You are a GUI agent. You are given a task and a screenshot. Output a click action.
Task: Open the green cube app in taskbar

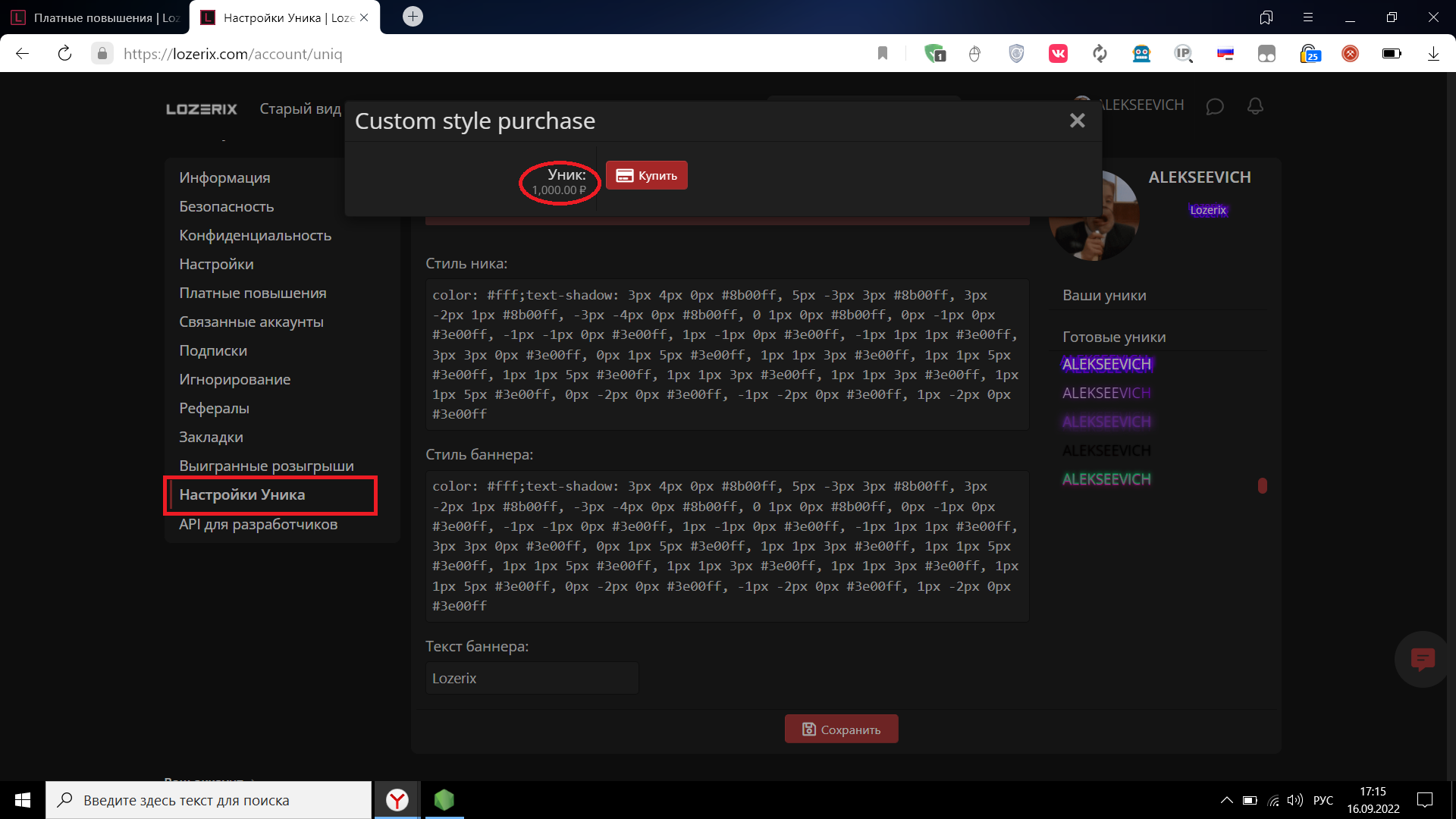[x=444, y=800]
